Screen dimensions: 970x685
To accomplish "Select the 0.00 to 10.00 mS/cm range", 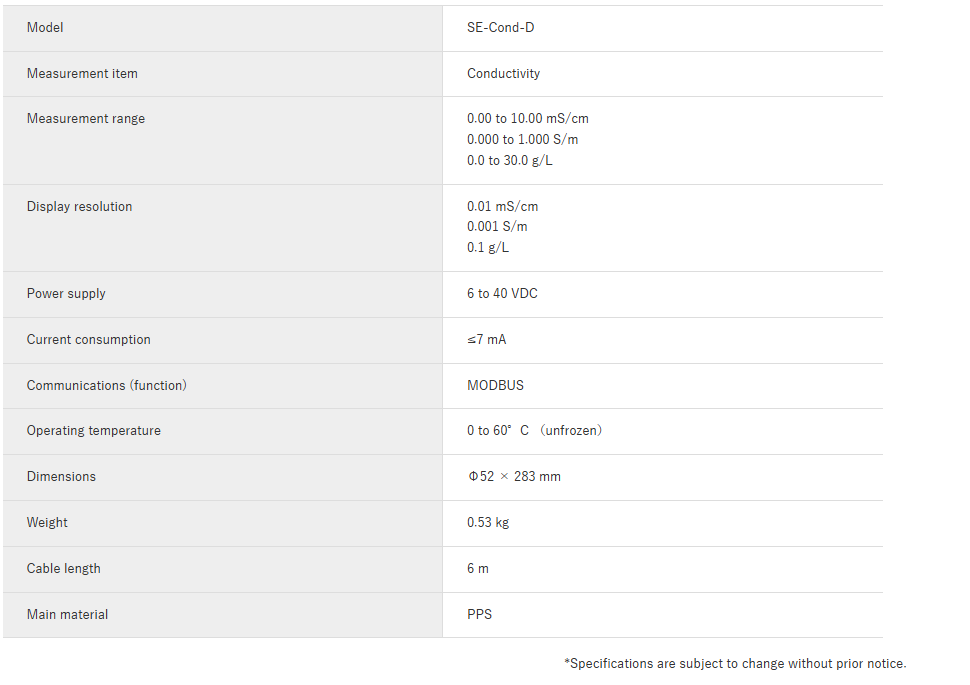I will coord(528,119).
